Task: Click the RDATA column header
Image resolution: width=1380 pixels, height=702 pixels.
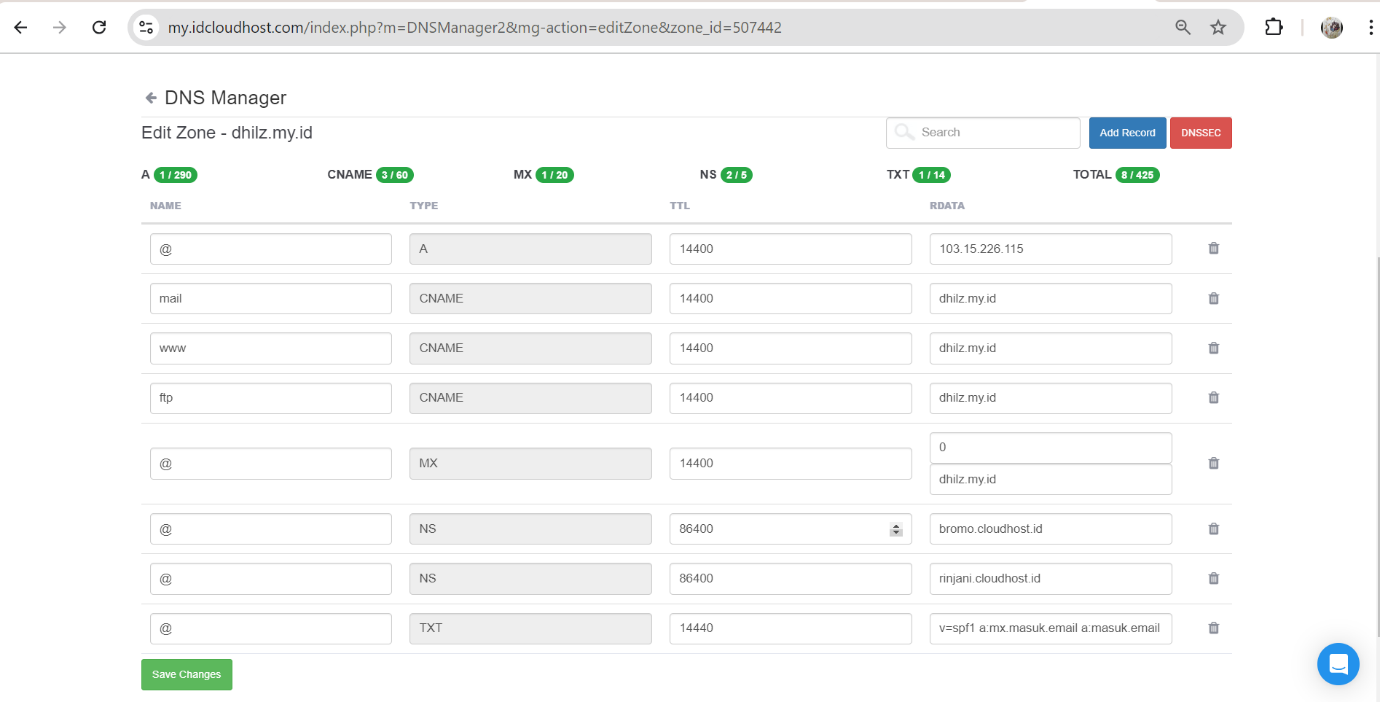Action: pos(947,206)
